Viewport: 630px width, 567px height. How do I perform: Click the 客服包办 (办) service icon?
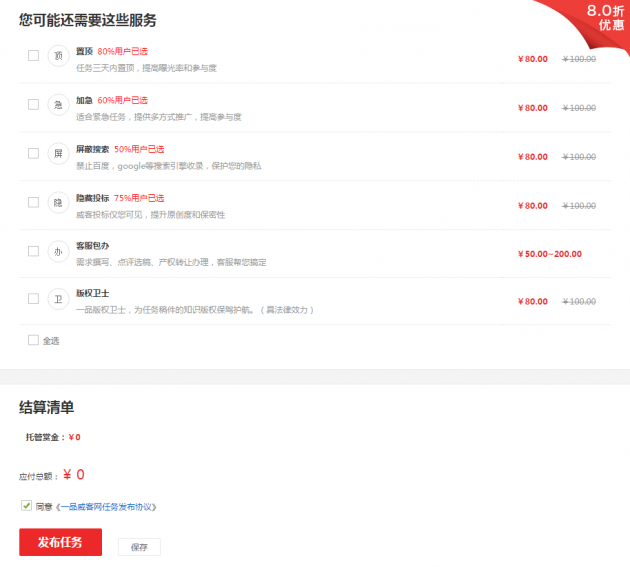(x=57, y=252)
